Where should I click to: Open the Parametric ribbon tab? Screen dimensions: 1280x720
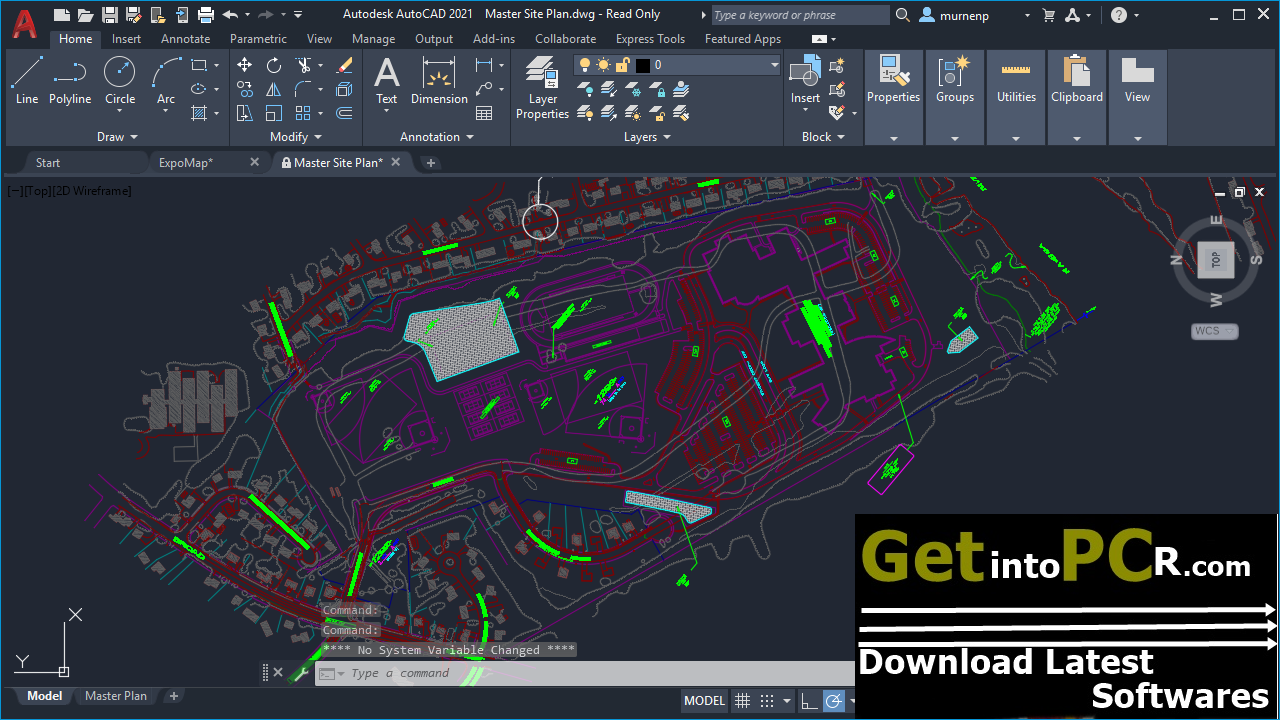(x=260, y=39)
